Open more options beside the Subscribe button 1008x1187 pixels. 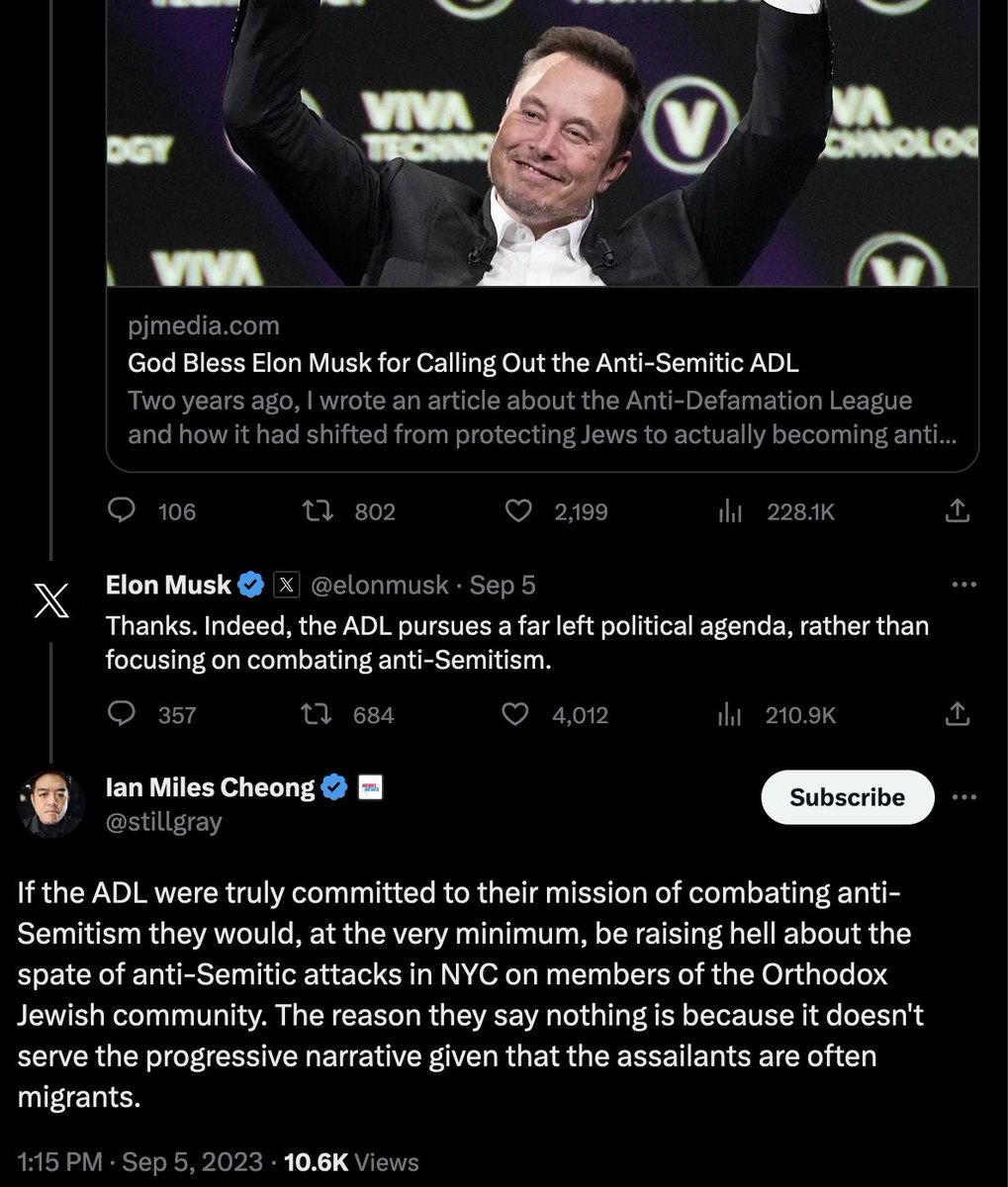[x=962, y=797]
